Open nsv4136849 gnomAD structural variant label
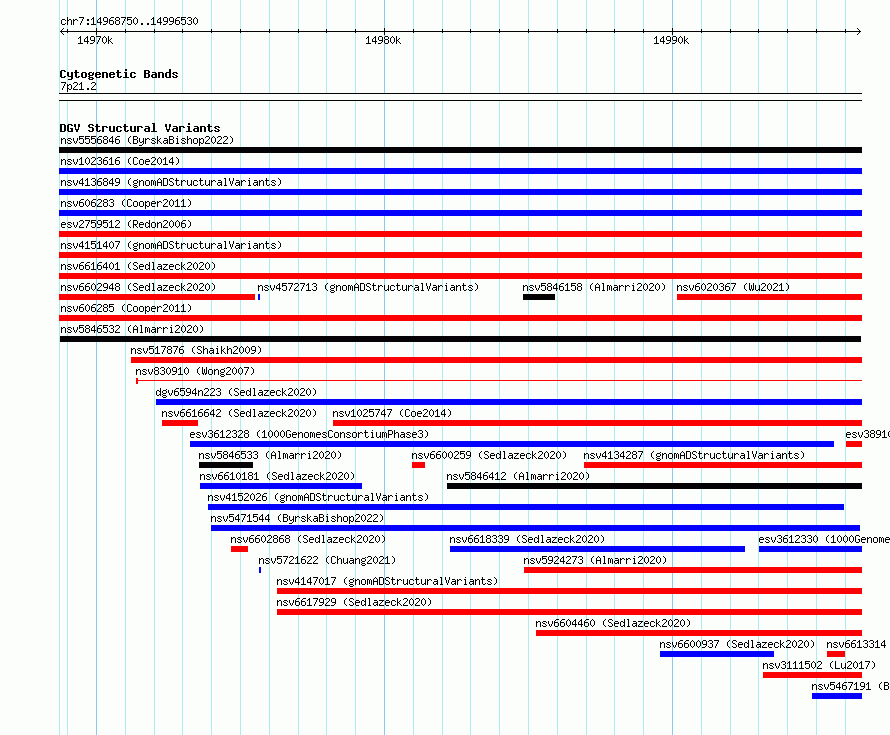This screenshot has width=890, height=735. pyautogui.click(x=171, y=182)
